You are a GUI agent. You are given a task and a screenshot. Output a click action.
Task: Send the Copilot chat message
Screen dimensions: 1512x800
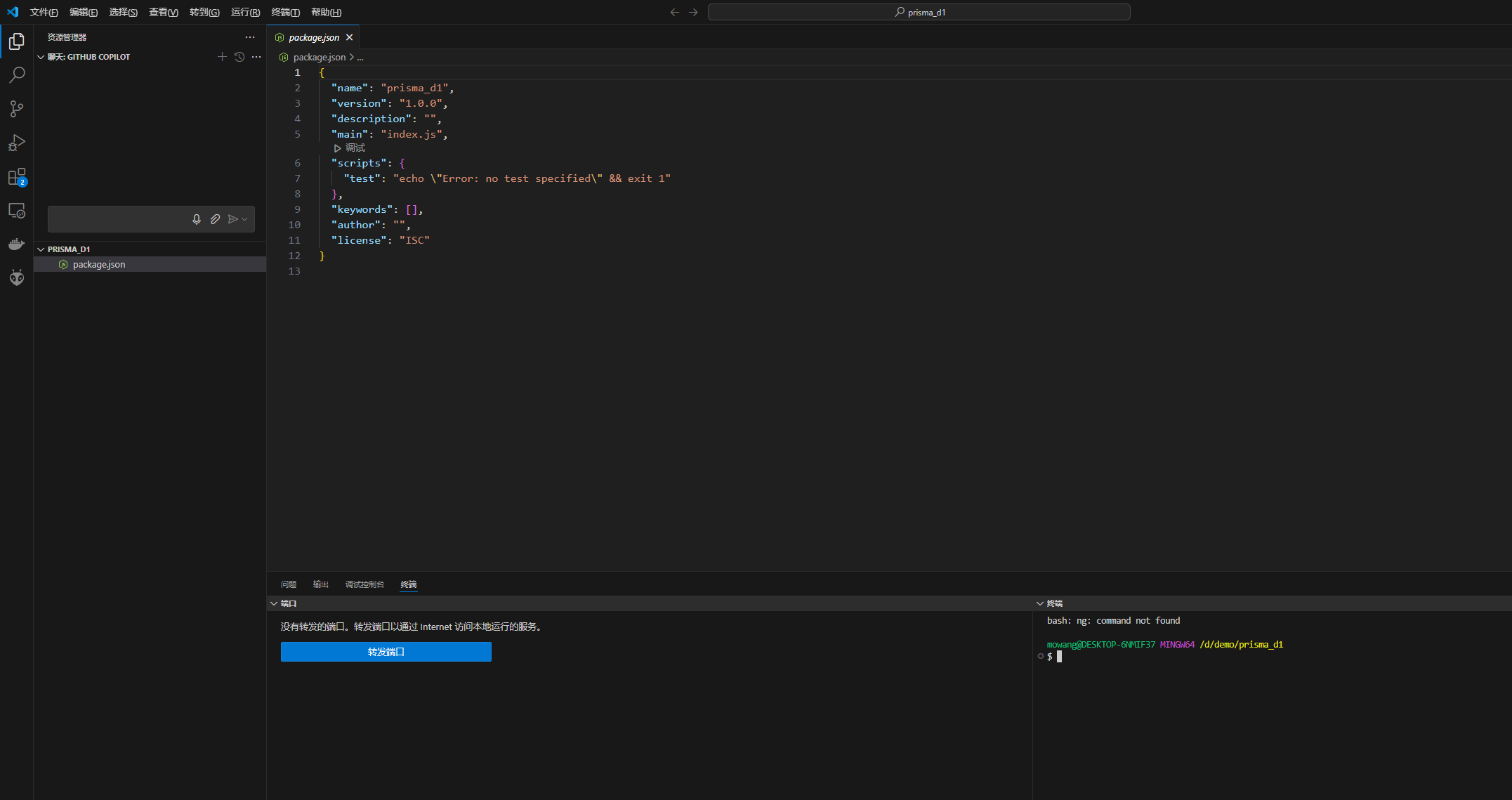(233, 219)
